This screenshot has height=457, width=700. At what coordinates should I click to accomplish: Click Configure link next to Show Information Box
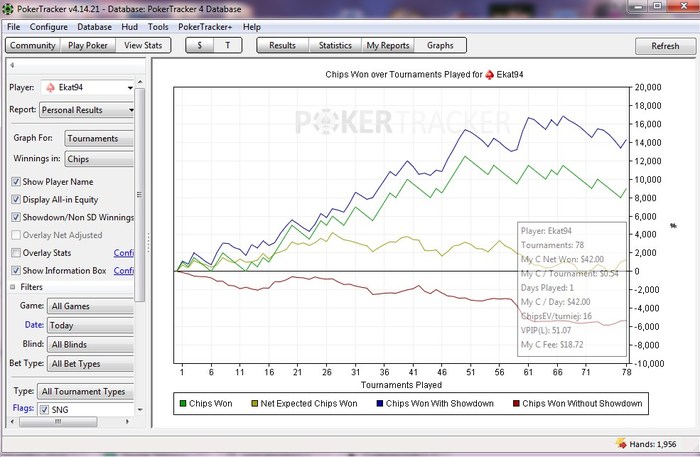click(124, 270)
